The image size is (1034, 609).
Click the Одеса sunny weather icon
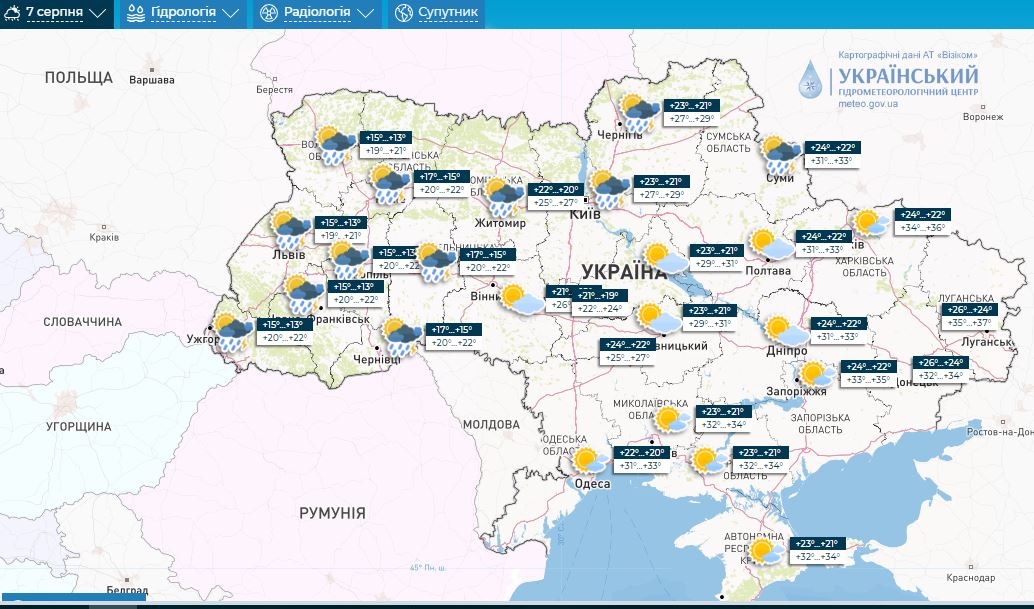pos(588,460)
